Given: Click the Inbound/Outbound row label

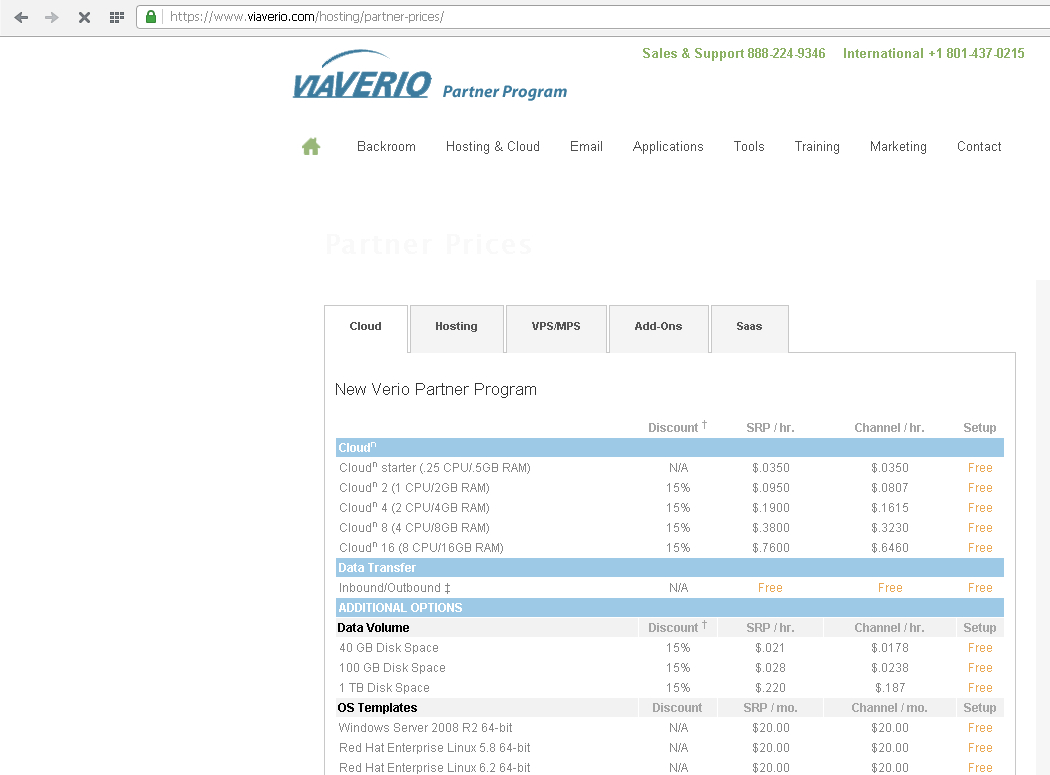Looking at the screenshot, I should coord(394,587).
